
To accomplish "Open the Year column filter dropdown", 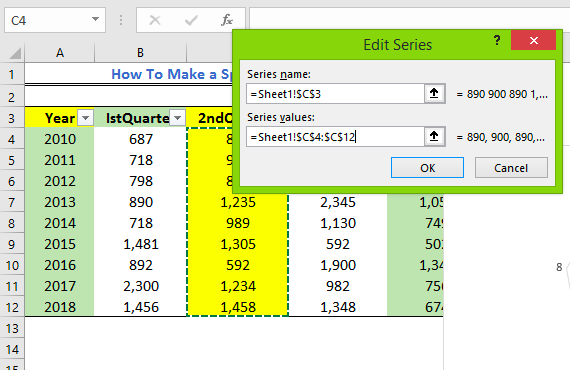I will pyautogui.click(x=86, y=118).
